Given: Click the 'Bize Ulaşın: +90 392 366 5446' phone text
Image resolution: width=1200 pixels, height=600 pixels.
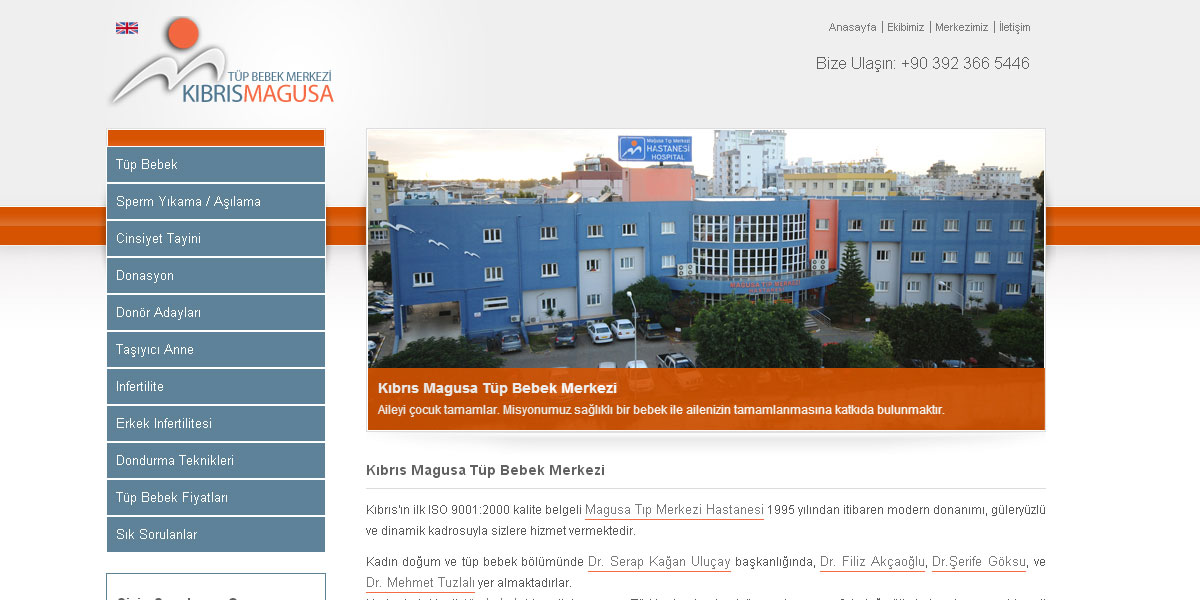Looking at the screenshot, I should [x=922, y=64].
